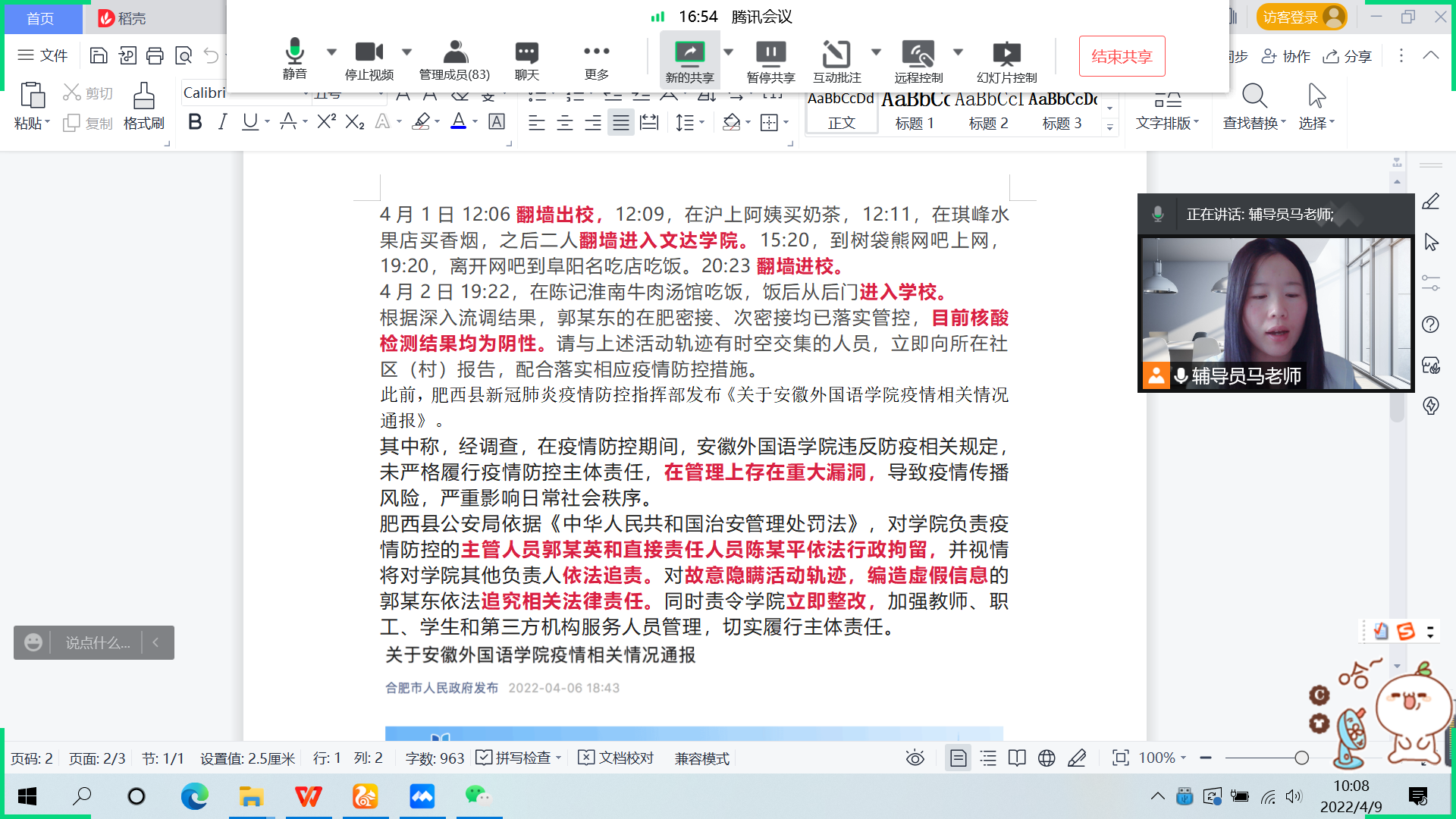Image resolution: width=1456 pixels, height=819 pixels.
Task: Mute microphone in Tencent Meeting toolbar
Action: 294,59
